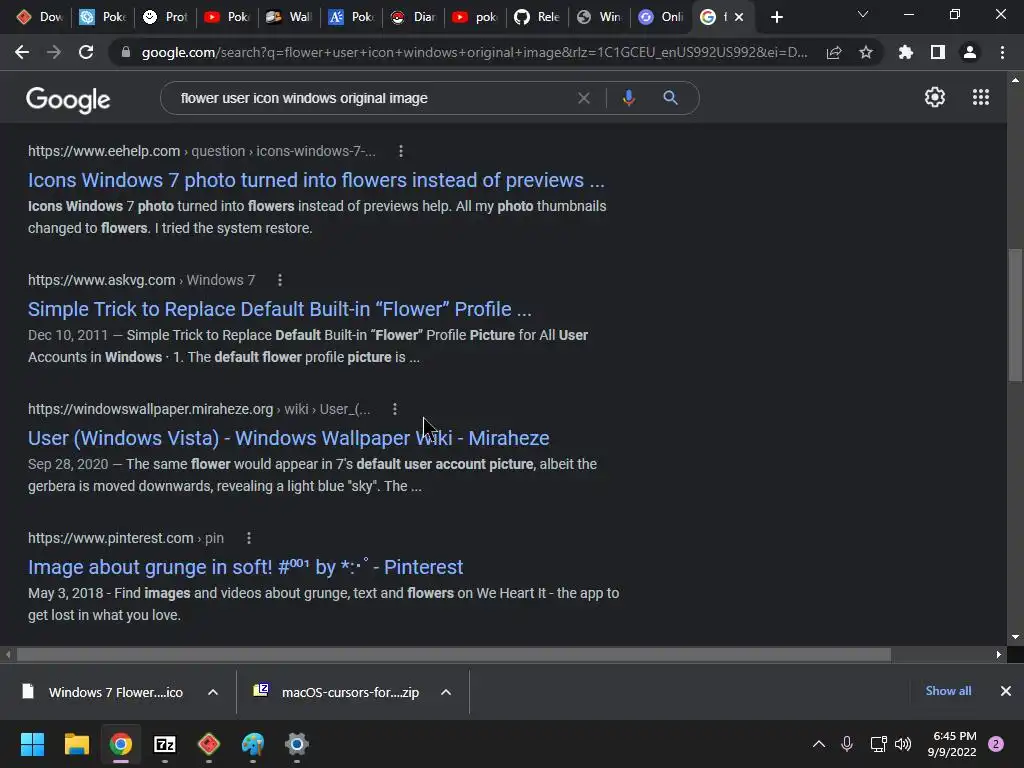Close the active Google search tab
Viewport: 1024px width, 768px height.
739,17
